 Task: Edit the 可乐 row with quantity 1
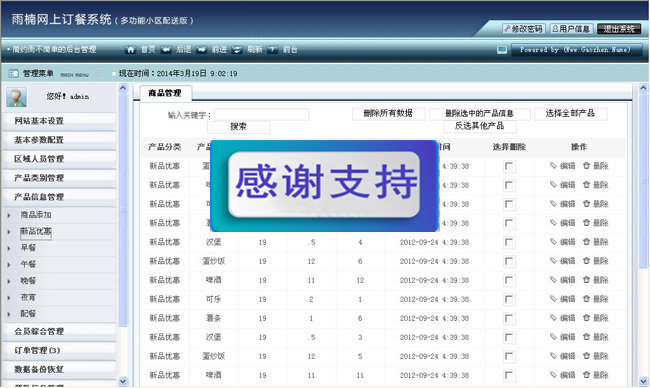point(563,299)
